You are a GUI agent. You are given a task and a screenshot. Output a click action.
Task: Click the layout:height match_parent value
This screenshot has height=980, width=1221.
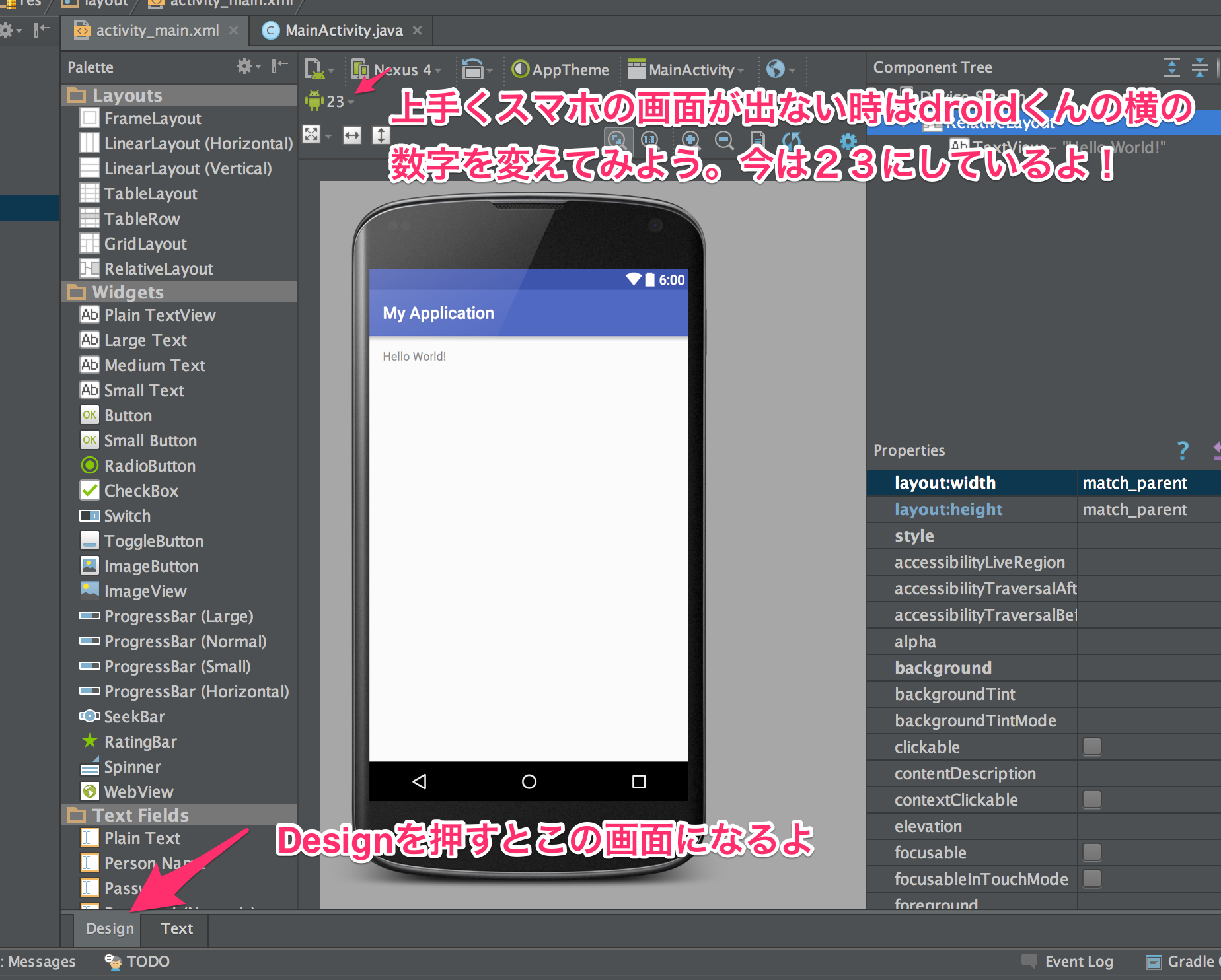click(1149, 509)
